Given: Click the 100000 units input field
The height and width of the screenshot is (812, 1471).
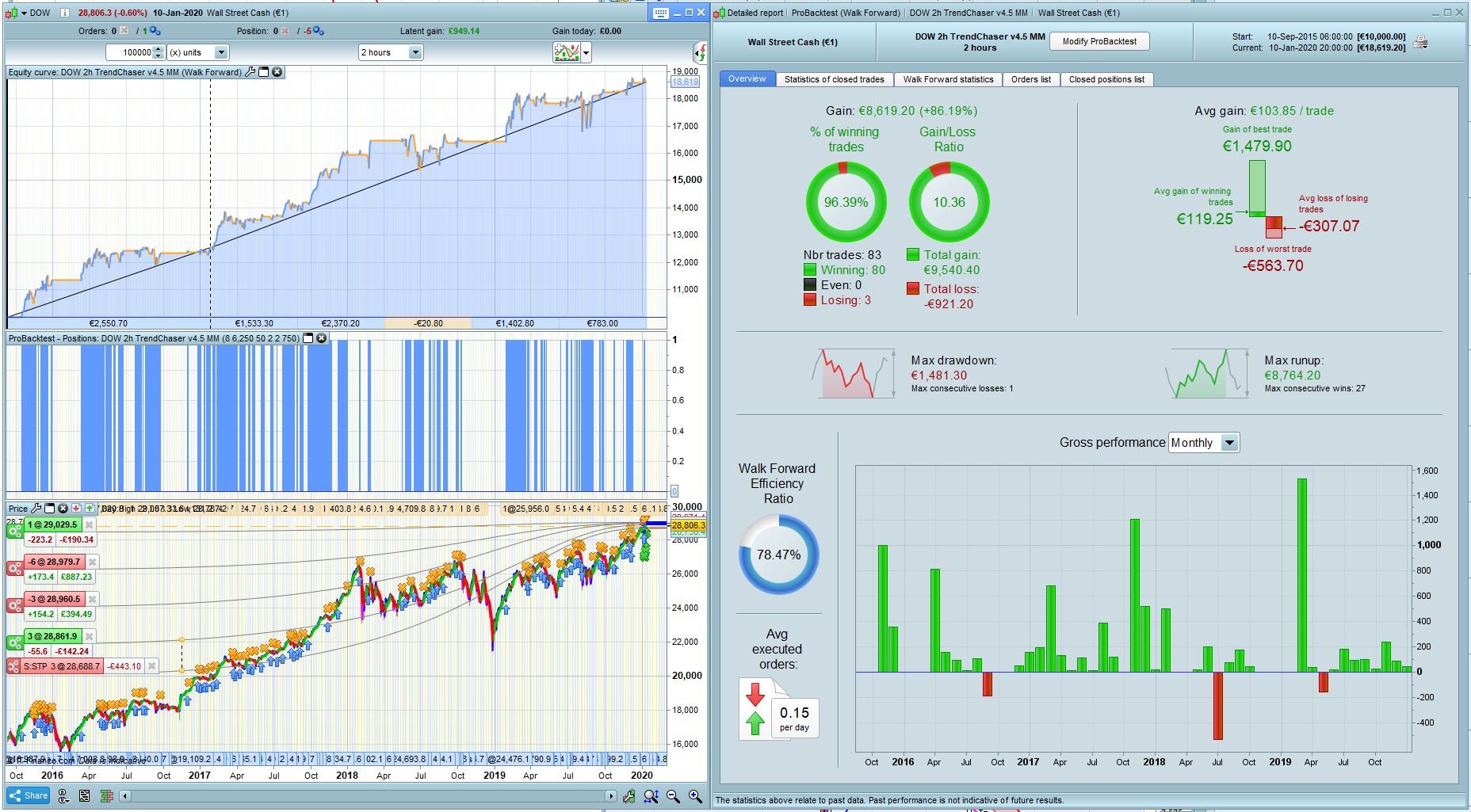Looking at the screenshot, I should [130, 53].
